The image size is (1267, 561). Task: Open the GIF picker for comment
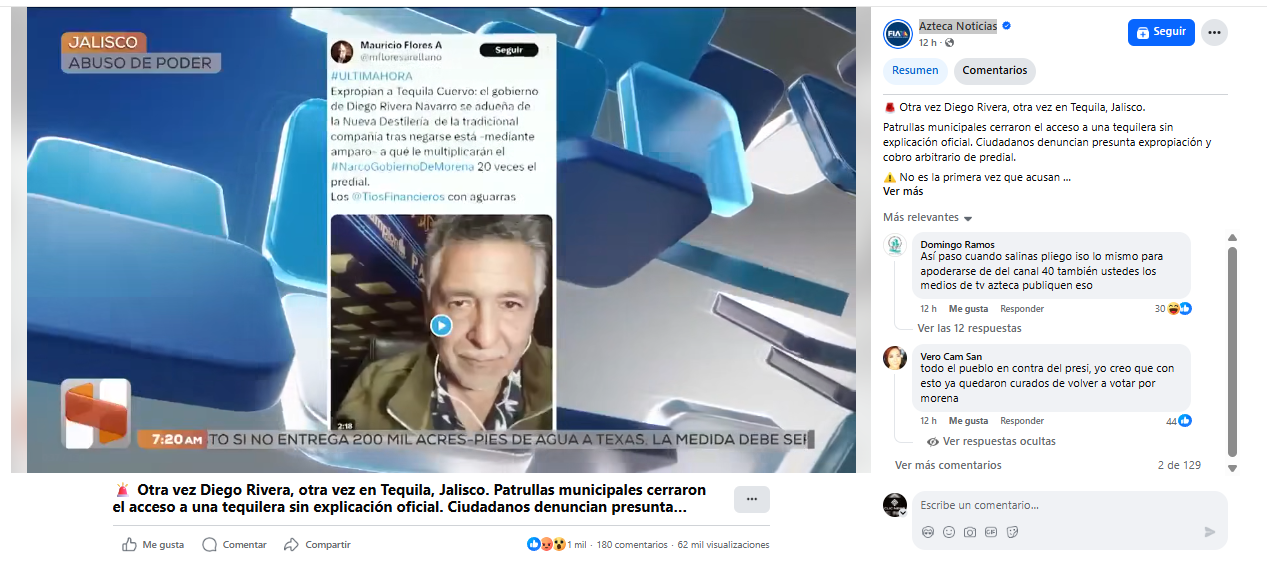point(991,532)
